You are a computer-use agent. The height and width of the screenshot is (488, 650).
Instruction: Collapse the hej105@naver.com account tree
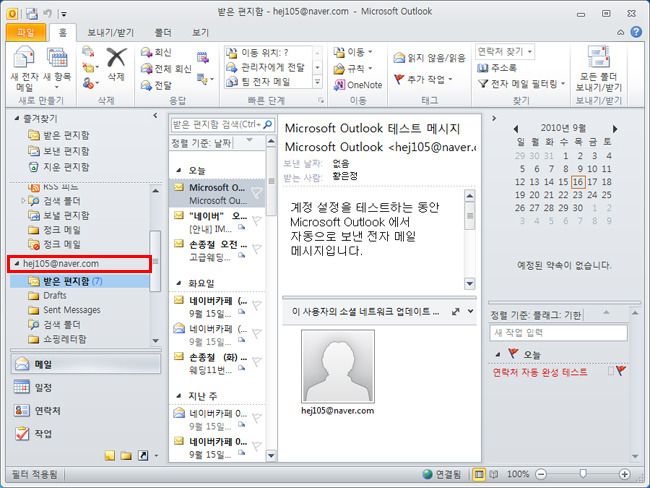[x=17, y=264]
